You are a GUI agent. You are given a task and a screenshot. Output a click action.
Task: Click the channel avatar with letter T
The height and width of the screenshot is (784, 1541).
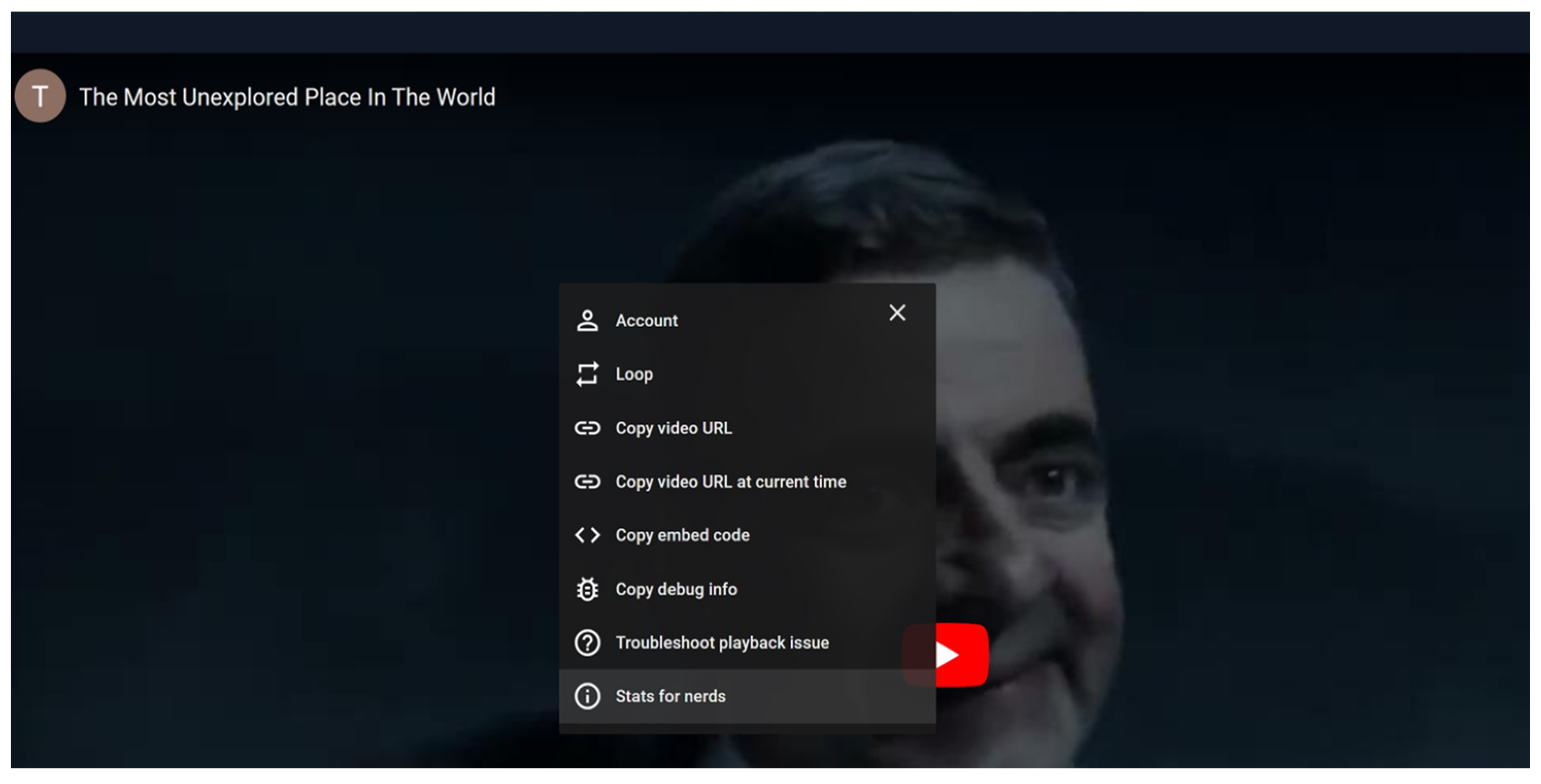(x=40, y=96)
